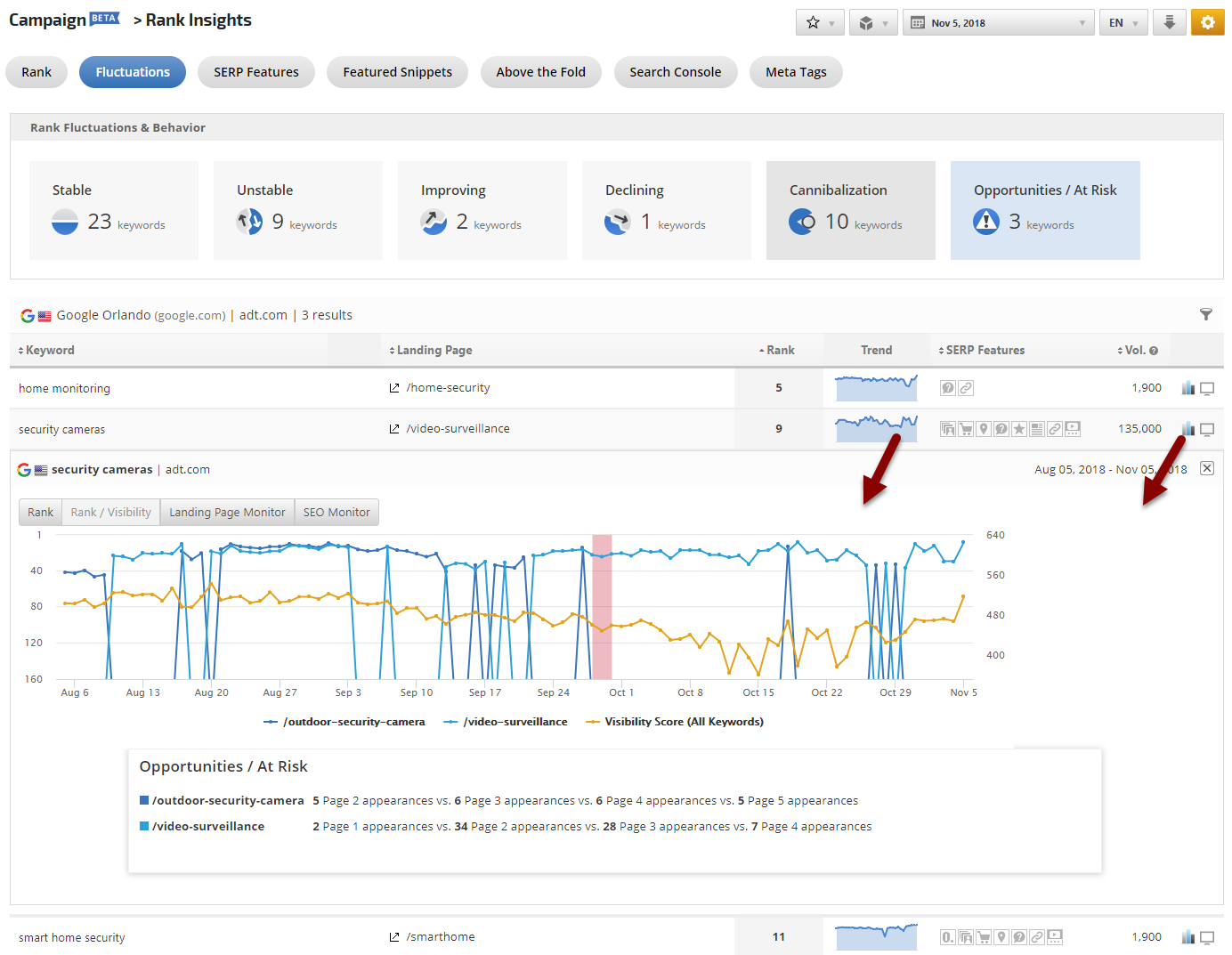Screen dimensions: 1232x955
Task: Click the download export arrow icon
Action: coord(1169,23)
